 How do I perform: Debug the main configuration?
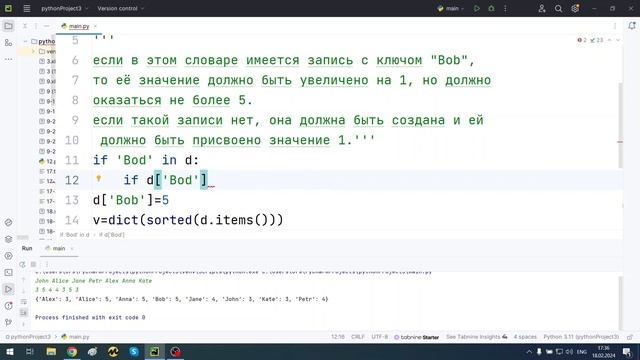[x=491, y=8]
